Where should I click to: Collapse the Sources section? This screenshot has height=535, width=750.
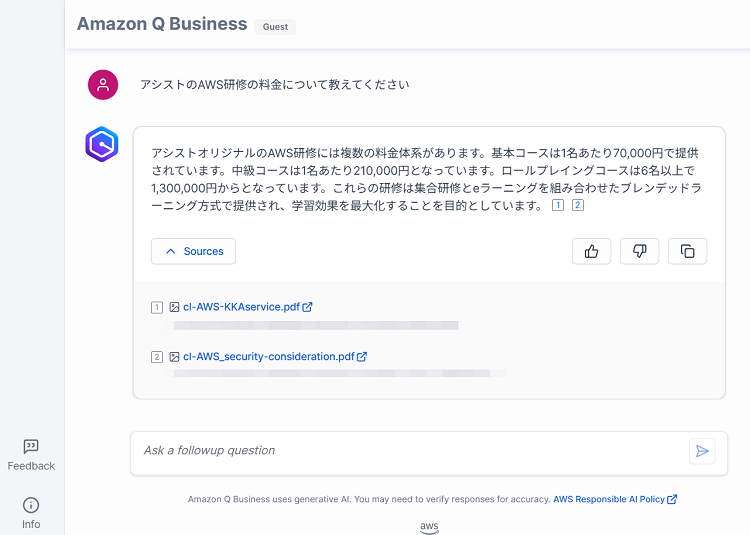(x=193, y=251)
